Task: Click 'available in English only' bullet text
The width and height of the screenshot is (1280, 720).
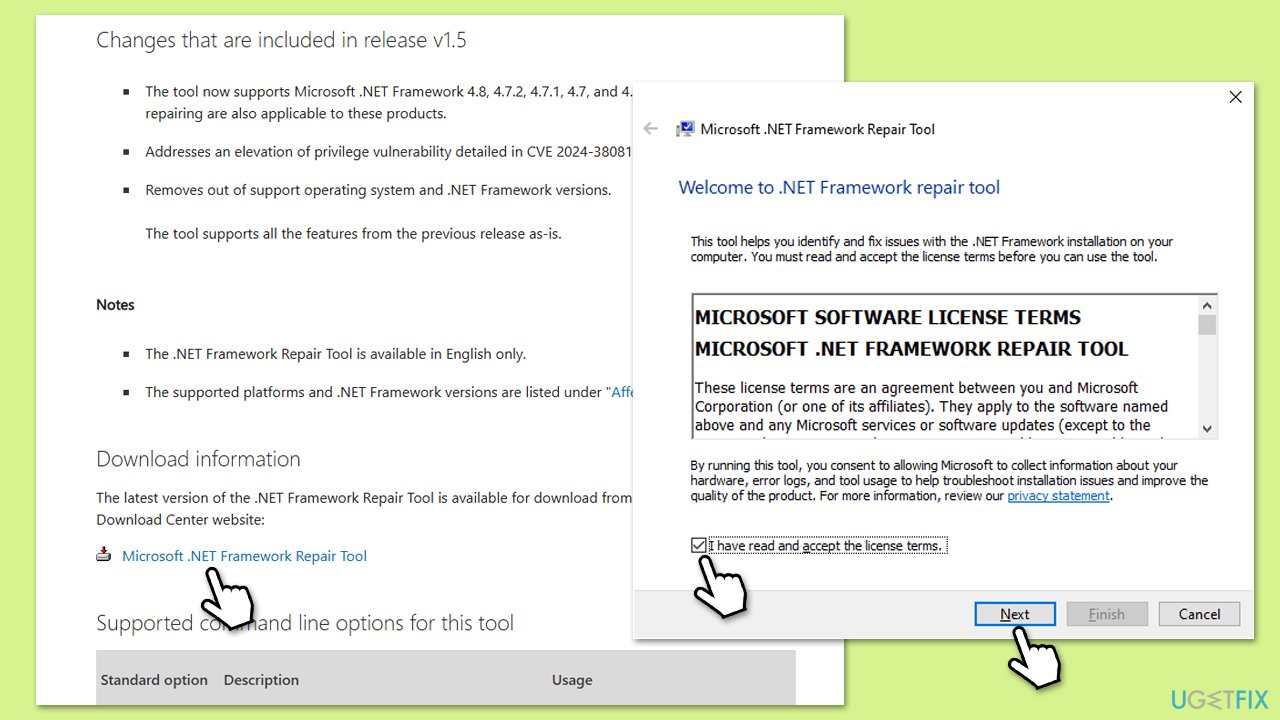Action: click(x=335, y=354)
